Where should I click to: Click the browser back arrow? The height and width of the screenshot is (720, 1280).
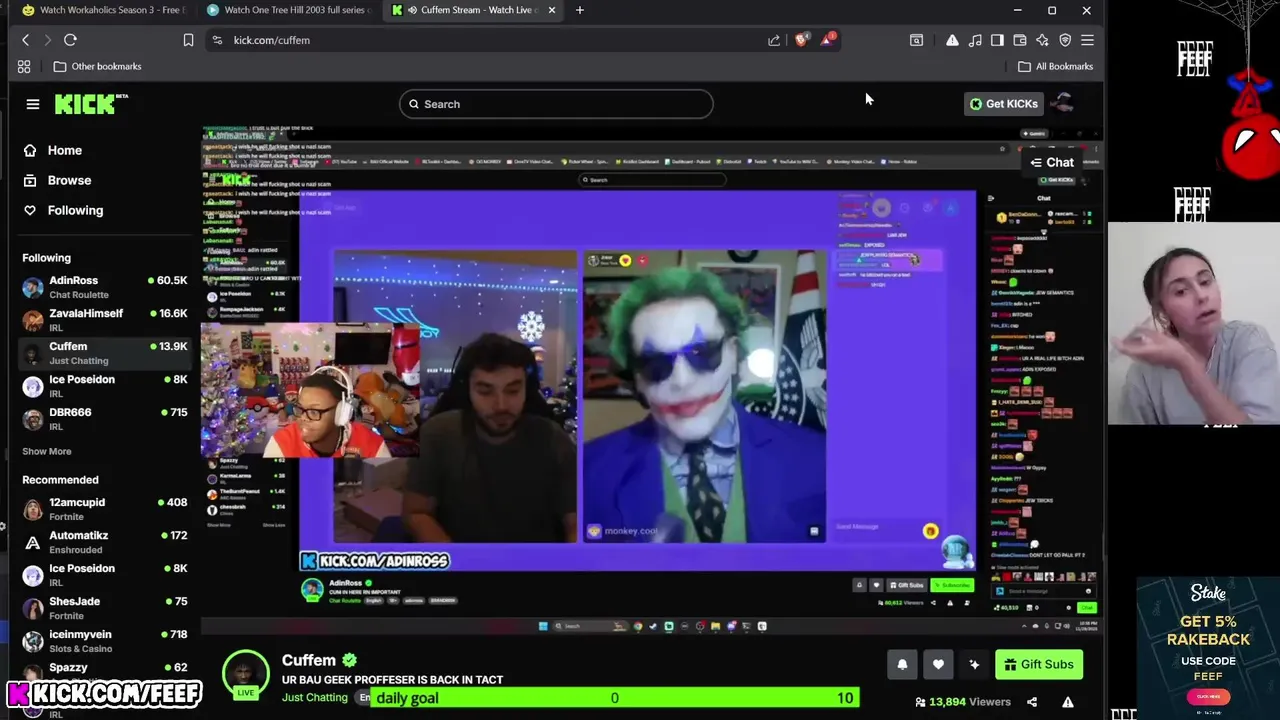(x=26, y=40)
